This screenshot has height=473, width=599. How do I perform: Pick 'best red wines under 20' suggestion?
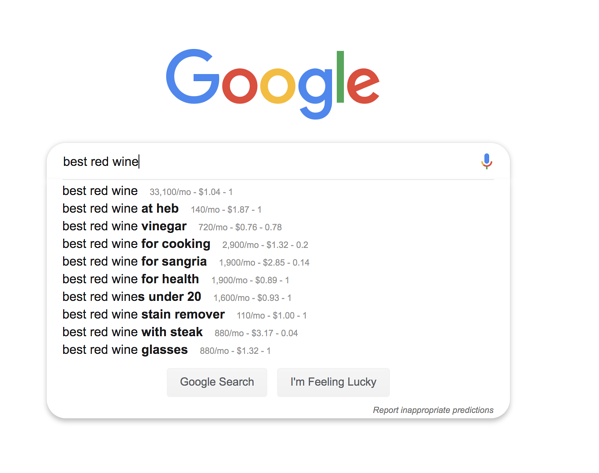point(132,296)
